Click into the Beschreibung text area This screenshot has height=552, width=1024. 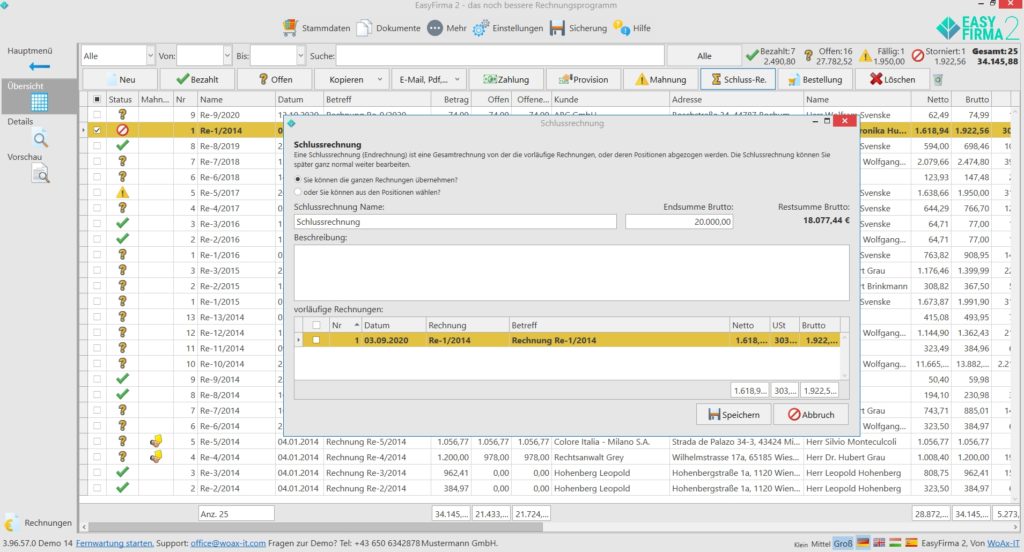tap(571, 272)
